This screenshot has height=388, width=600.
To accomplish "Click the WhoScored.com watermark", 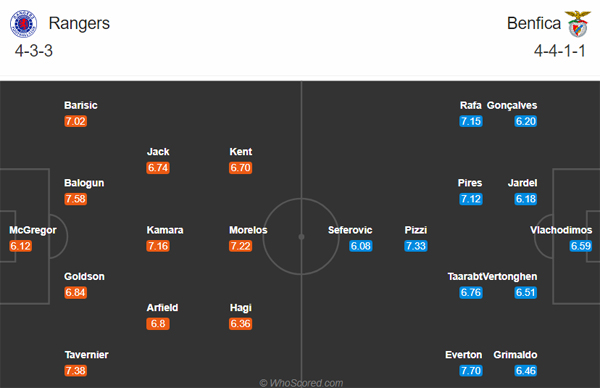I will tap(301, 383).
